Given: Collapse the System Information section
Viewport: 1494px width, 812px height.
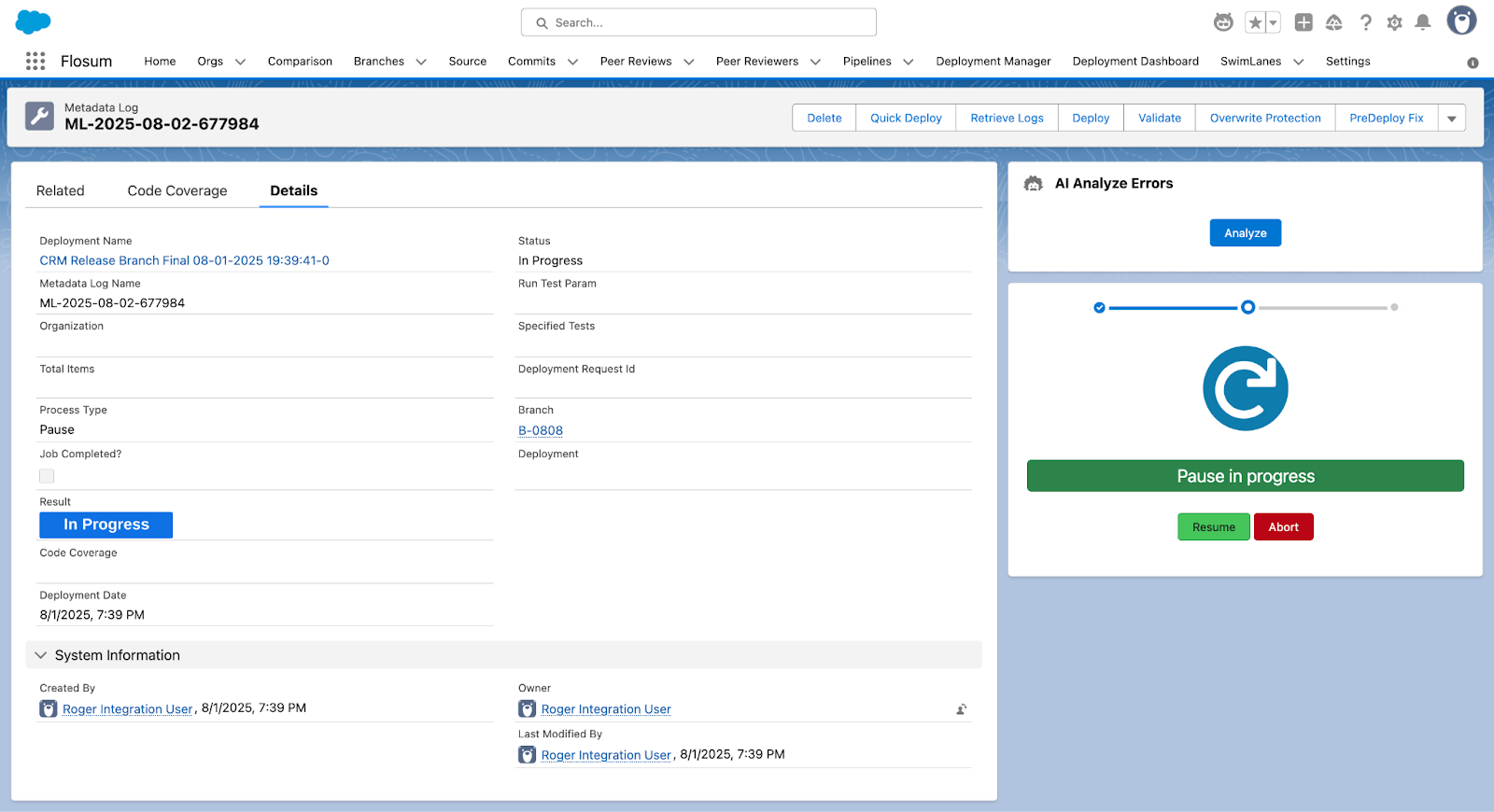Looking at the screenshot, I should point(40,655).
